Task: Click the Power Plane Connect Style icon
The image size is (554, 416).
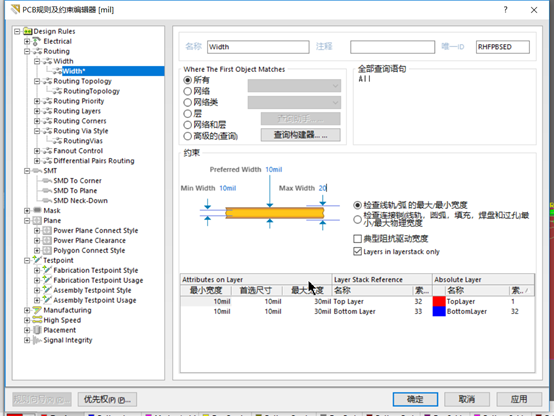Action: (x=47, y=230)
